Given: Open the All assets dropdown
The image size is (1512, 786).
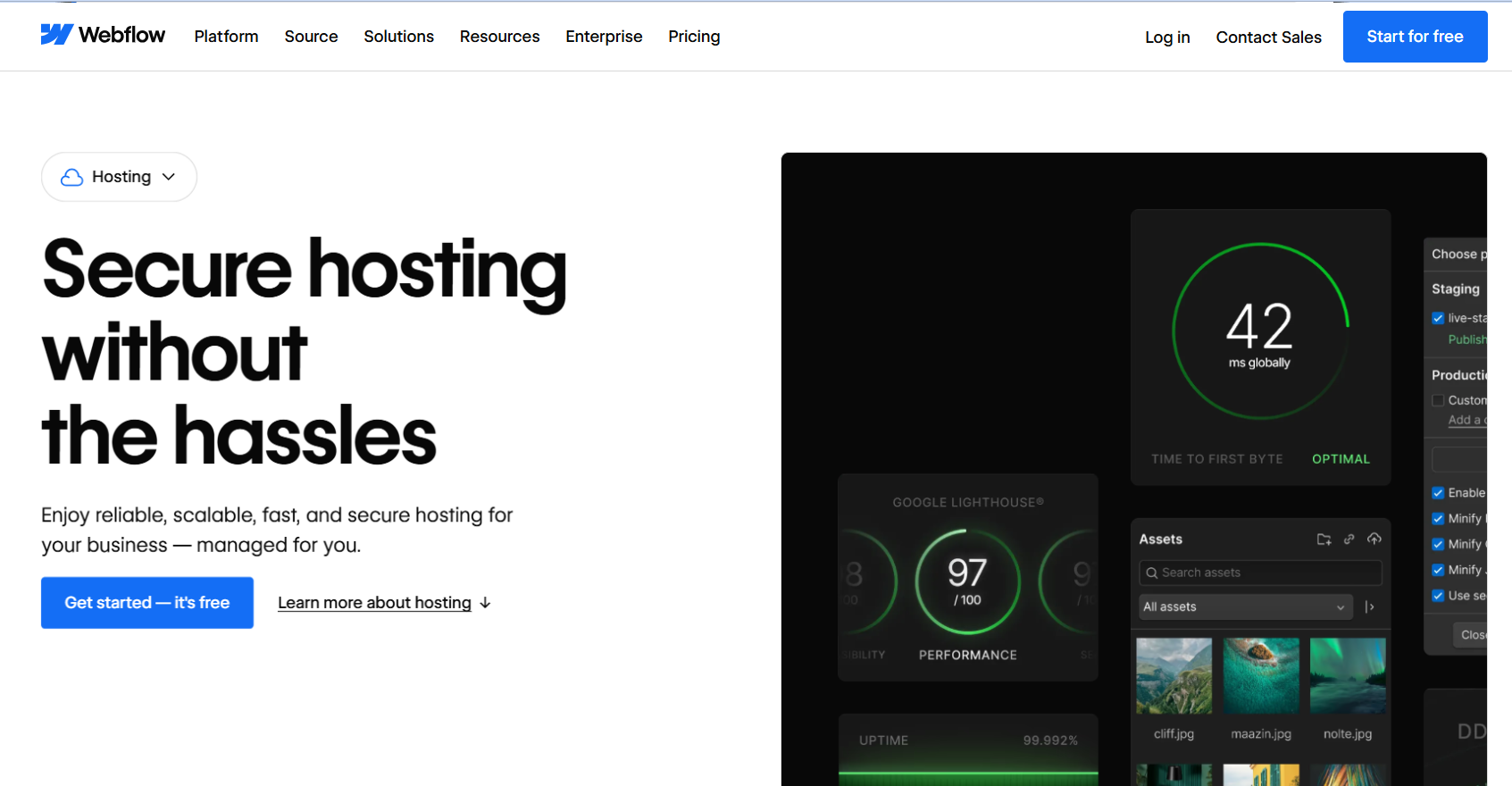Looking at the screenshot, I should pos(1246,607).
